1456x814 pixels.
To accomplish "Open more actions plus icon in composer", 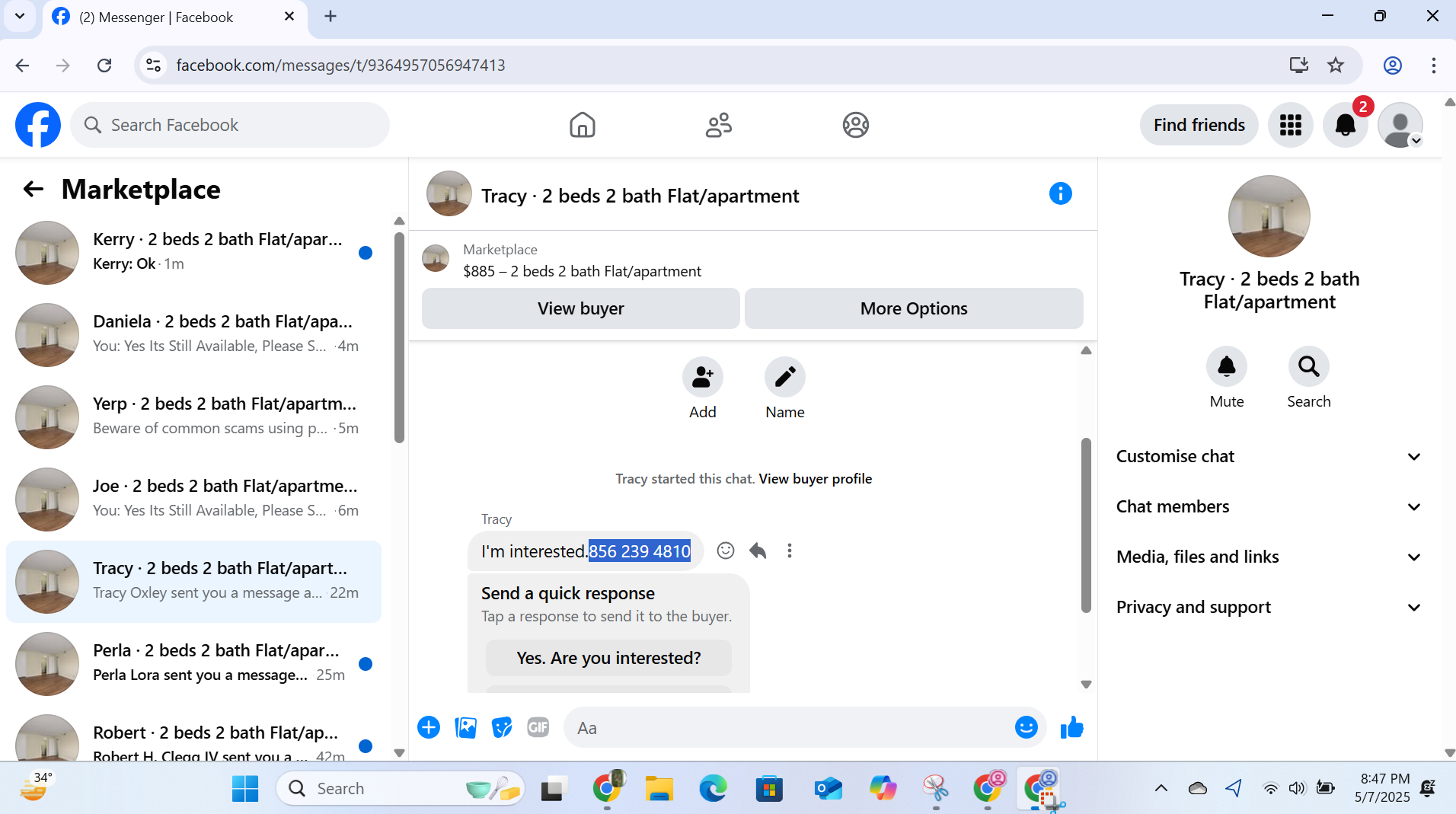I will [x=429, y=728].
